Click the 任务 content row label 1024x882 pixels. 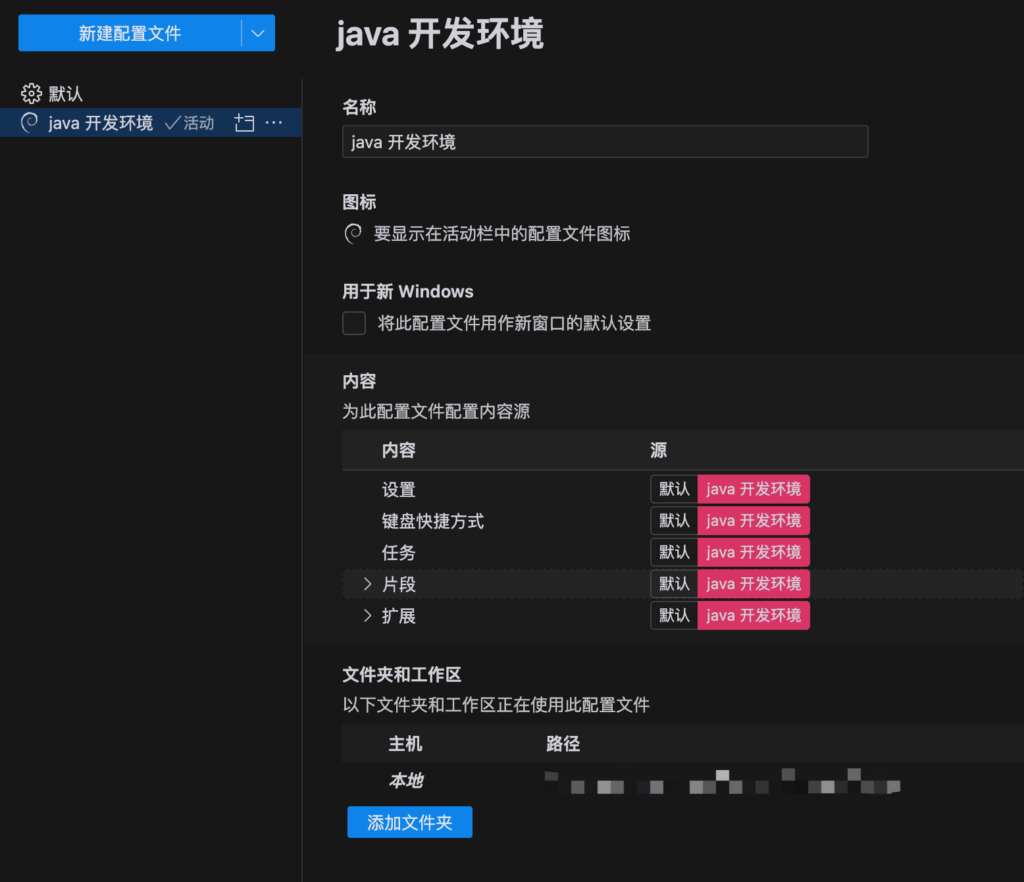coord(398,553)
